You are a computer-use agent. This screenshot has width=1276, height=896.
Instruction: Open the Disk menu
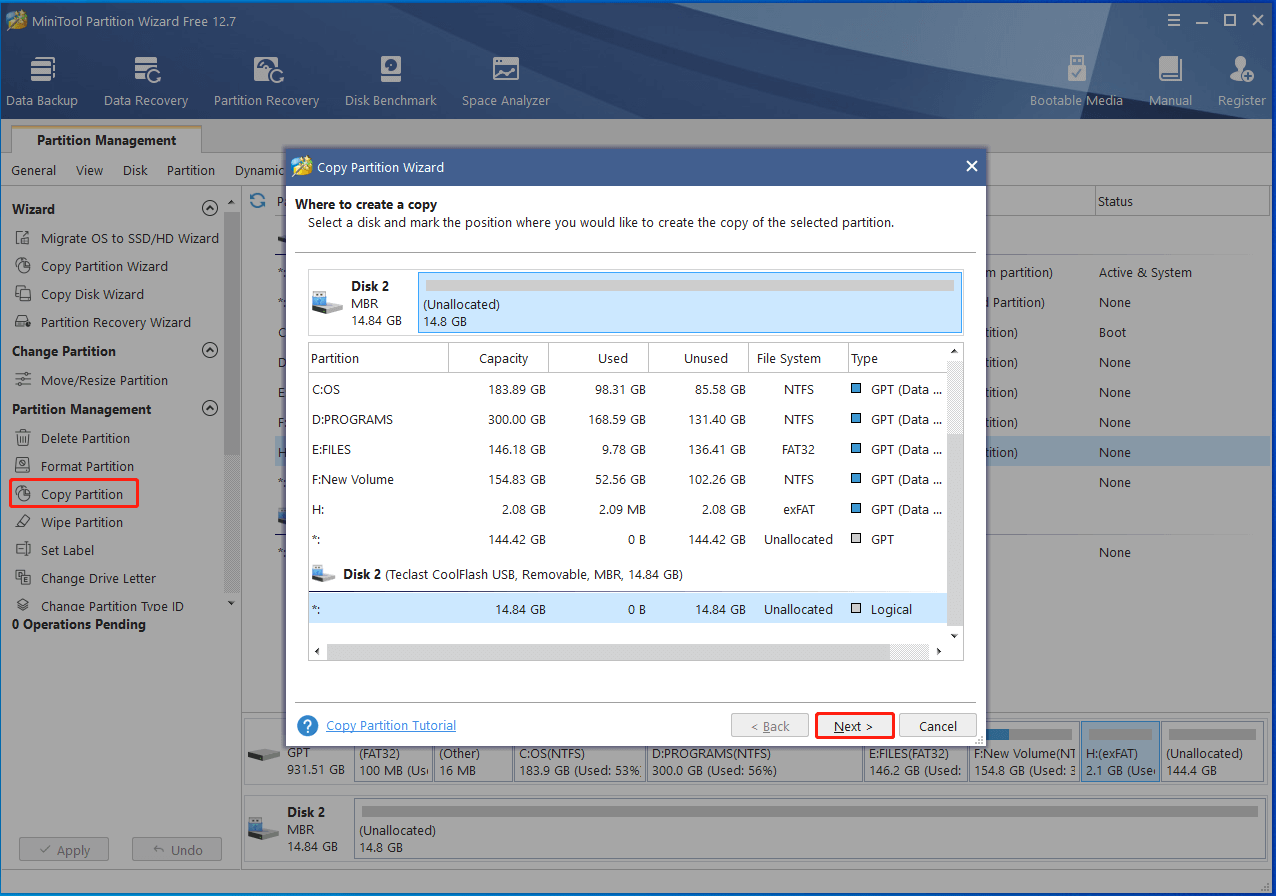click(x=135, y=170)
